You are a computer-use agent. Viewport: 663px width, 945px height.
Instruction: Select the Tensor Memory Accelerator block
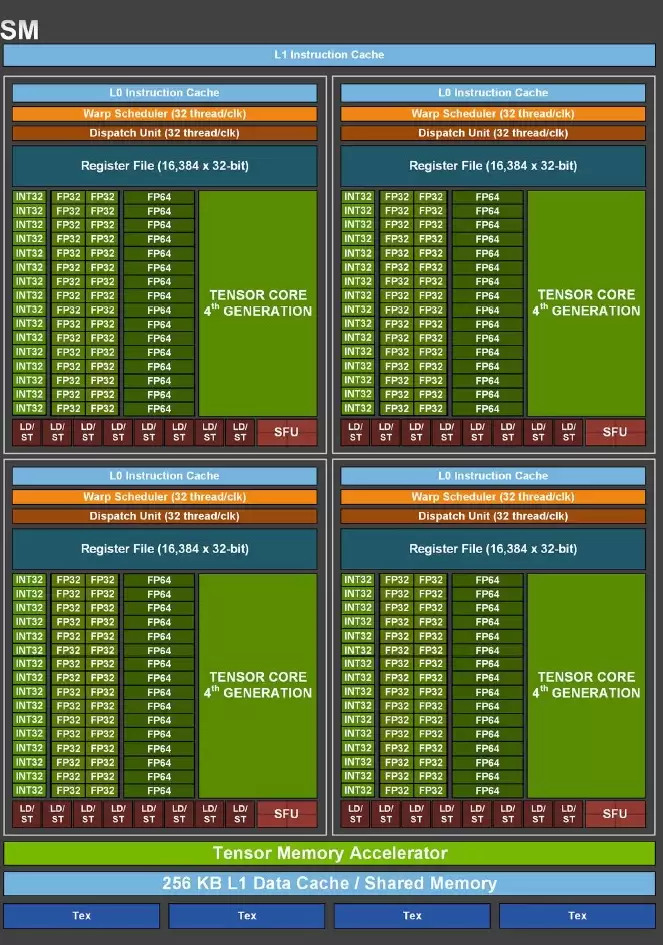tap(329, 853)
